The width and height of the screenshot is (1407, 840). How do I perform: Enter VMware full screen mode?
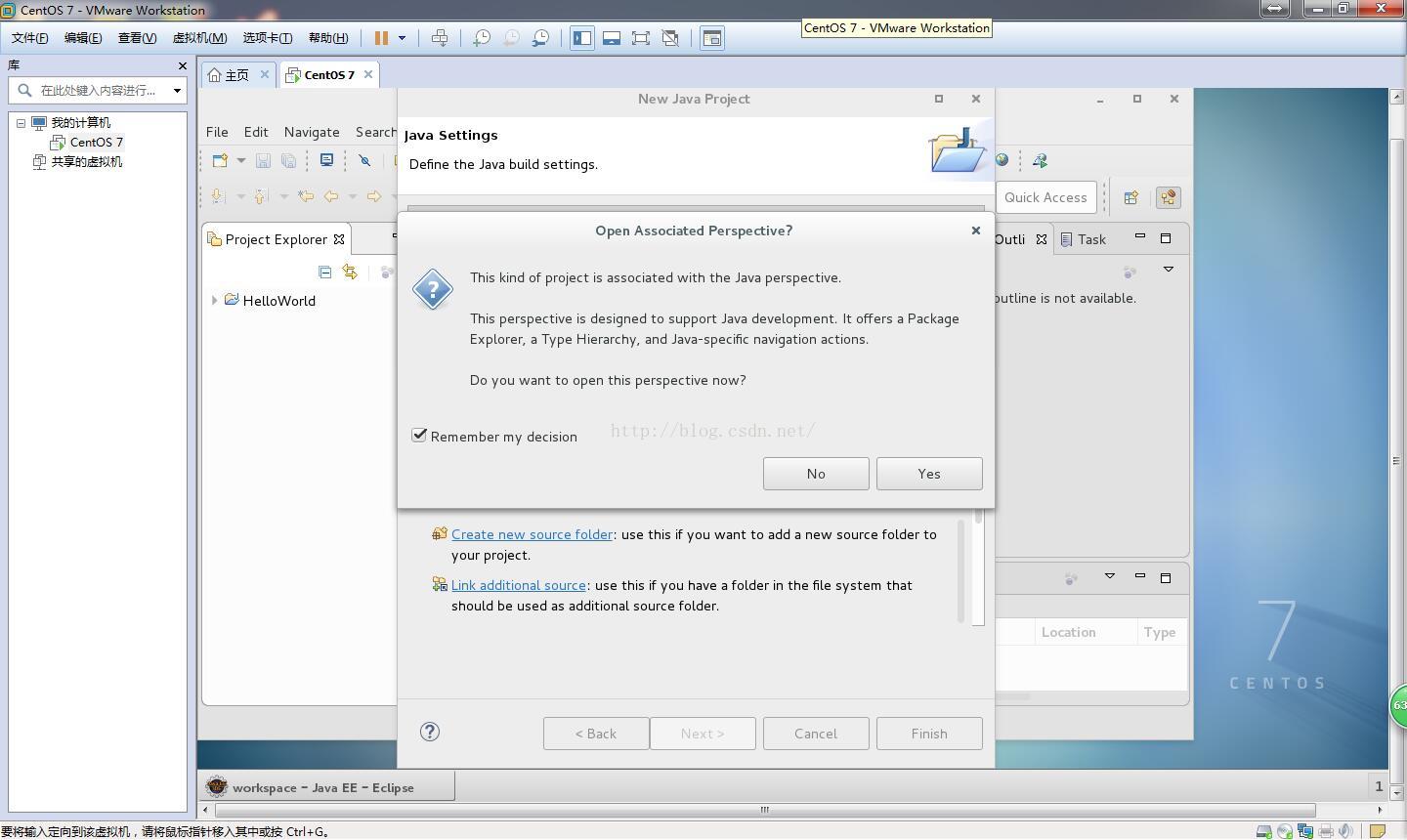coord(641,38)
